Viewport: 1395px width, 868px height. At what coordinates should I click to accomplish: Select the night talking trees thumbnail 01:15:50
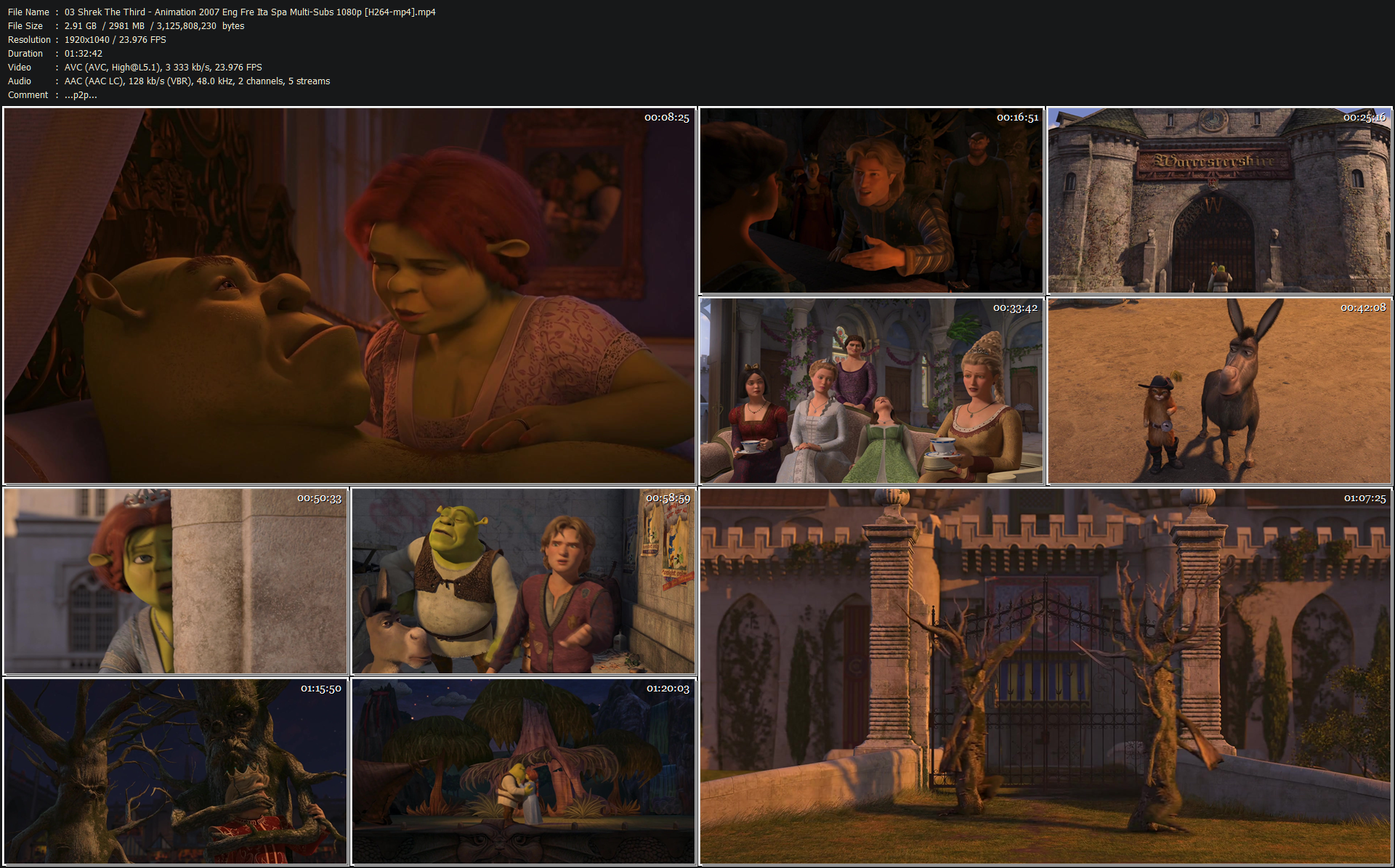click(176, 771)
